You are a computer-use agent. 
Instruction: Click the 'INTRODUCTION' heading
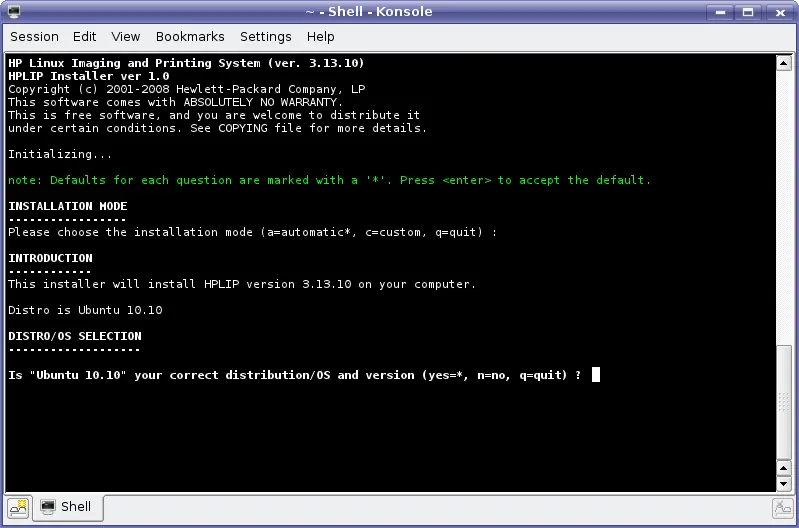pos(50,258)
